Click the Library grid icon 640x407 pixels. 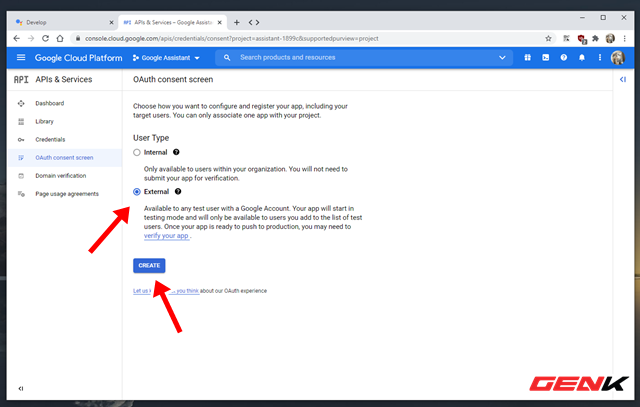[x=21, y=121]
